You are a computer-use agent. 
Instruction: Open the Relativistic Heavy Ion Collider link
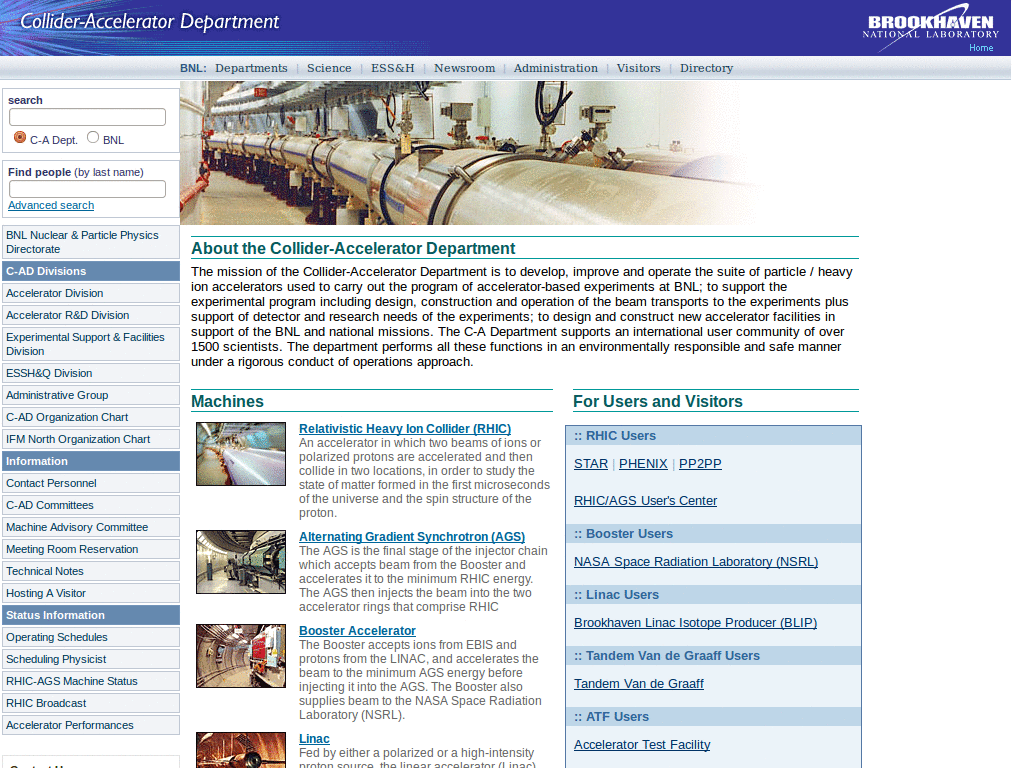[x=405, y=428]
